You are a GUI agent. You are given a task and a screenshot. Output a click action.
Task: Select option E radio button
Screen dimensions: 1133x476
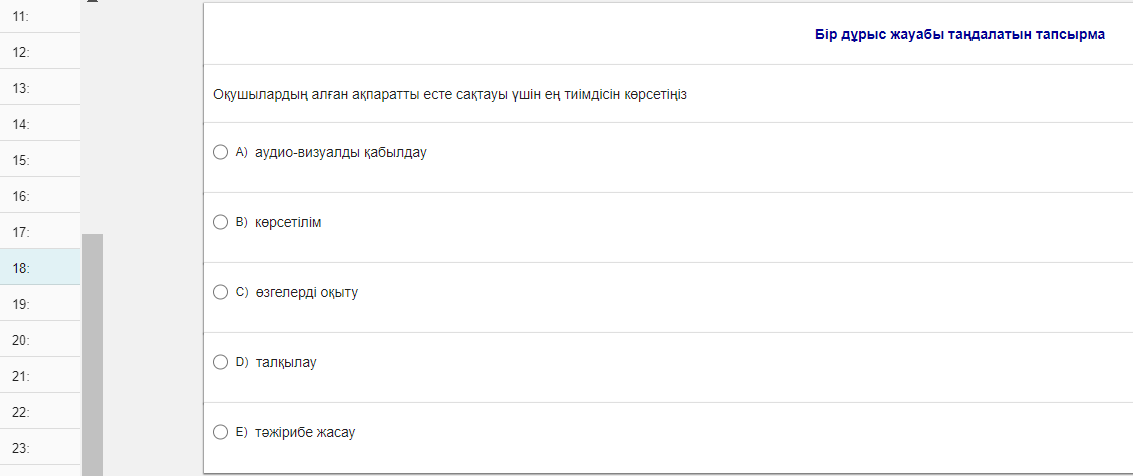221,433
